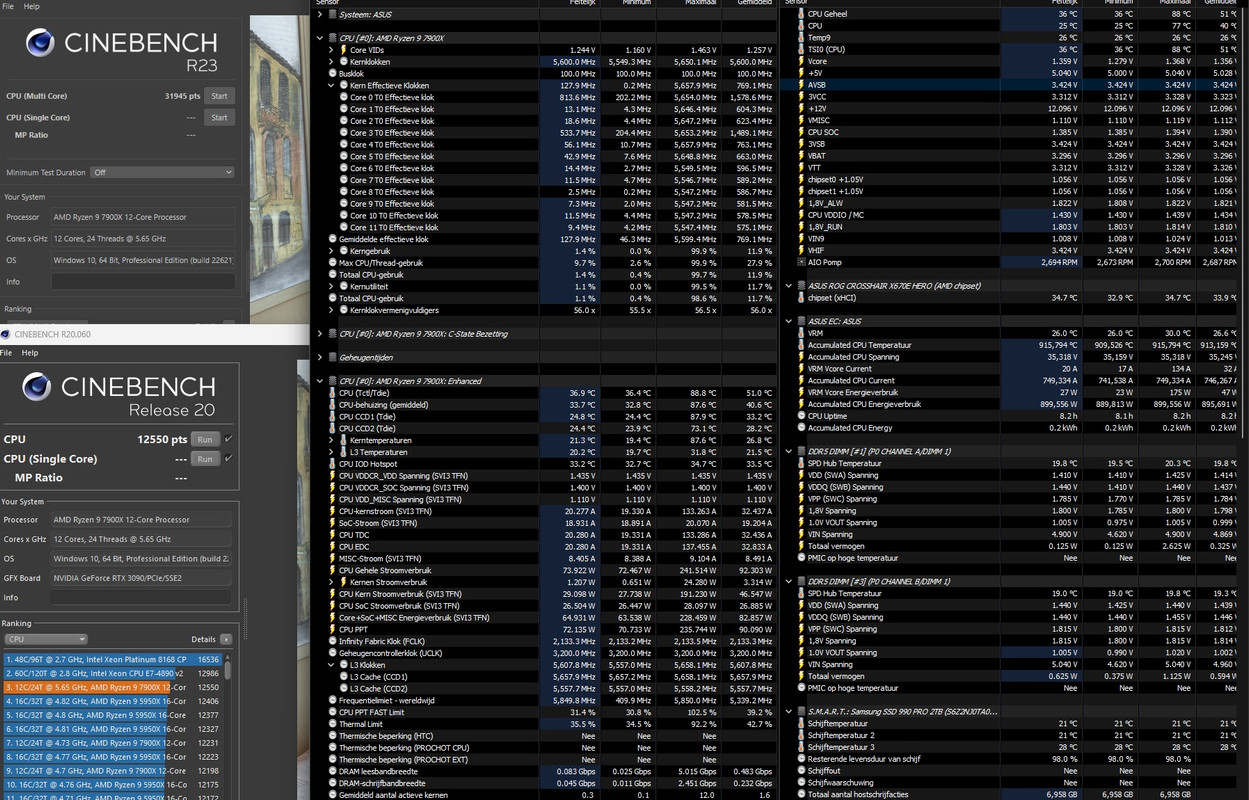Click the Gemiddelde effectieve klok icon
Viewport: 1249px width, 800px height.
pyautogui.click(x=332, y=240)
